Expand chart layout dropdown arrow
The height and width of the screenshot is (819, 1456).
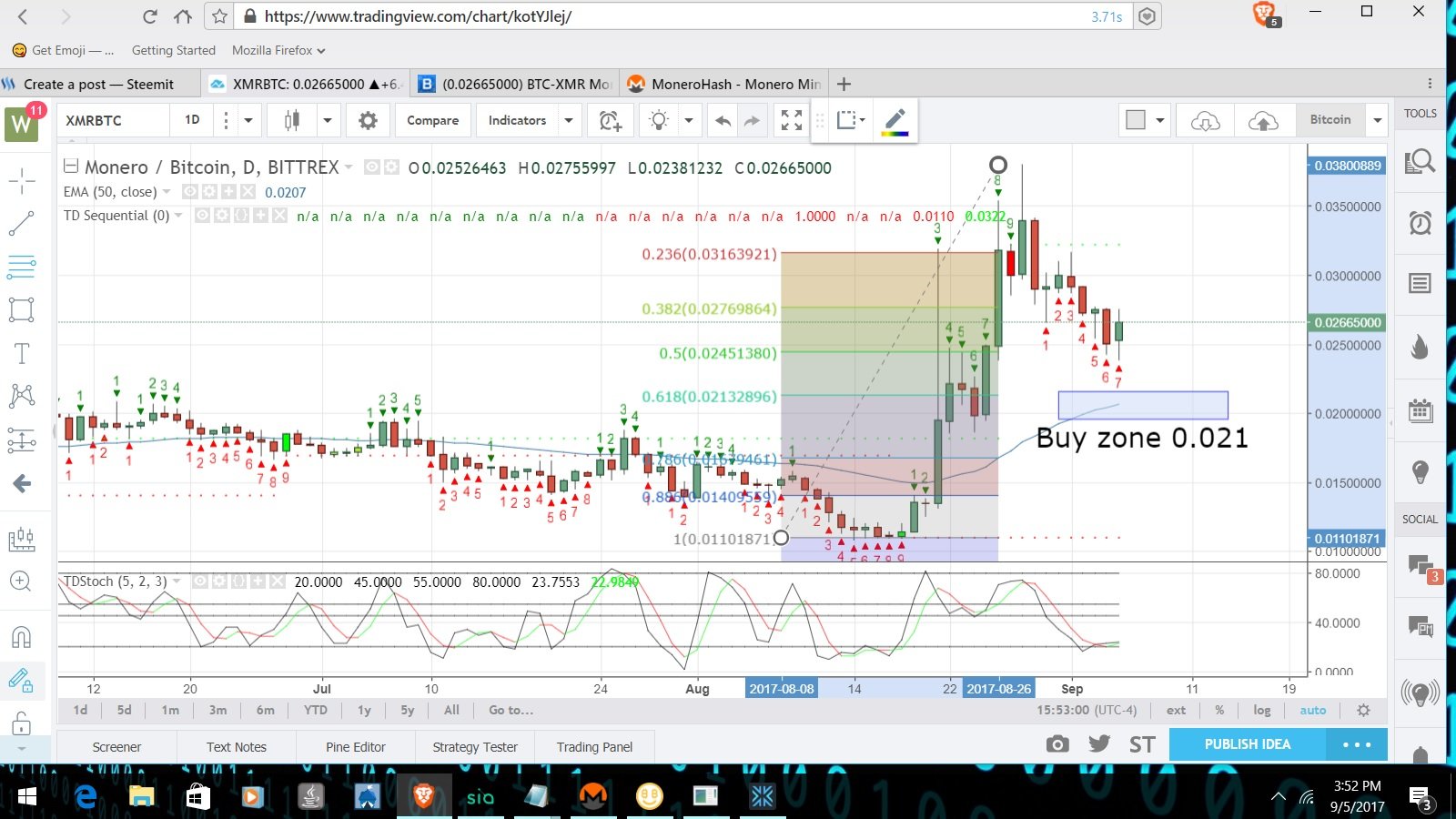tap(1159, 120)
